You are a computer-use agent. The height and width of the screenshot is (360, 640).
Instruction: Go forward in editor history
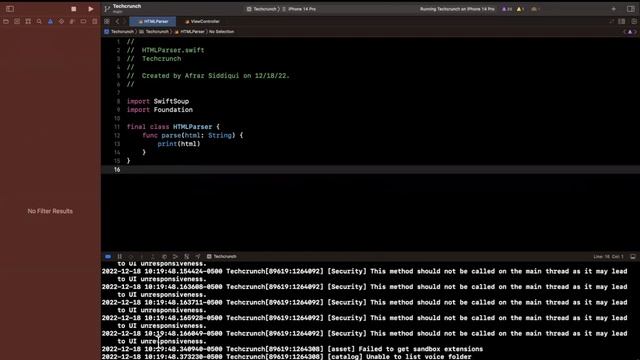pos(125,21)
